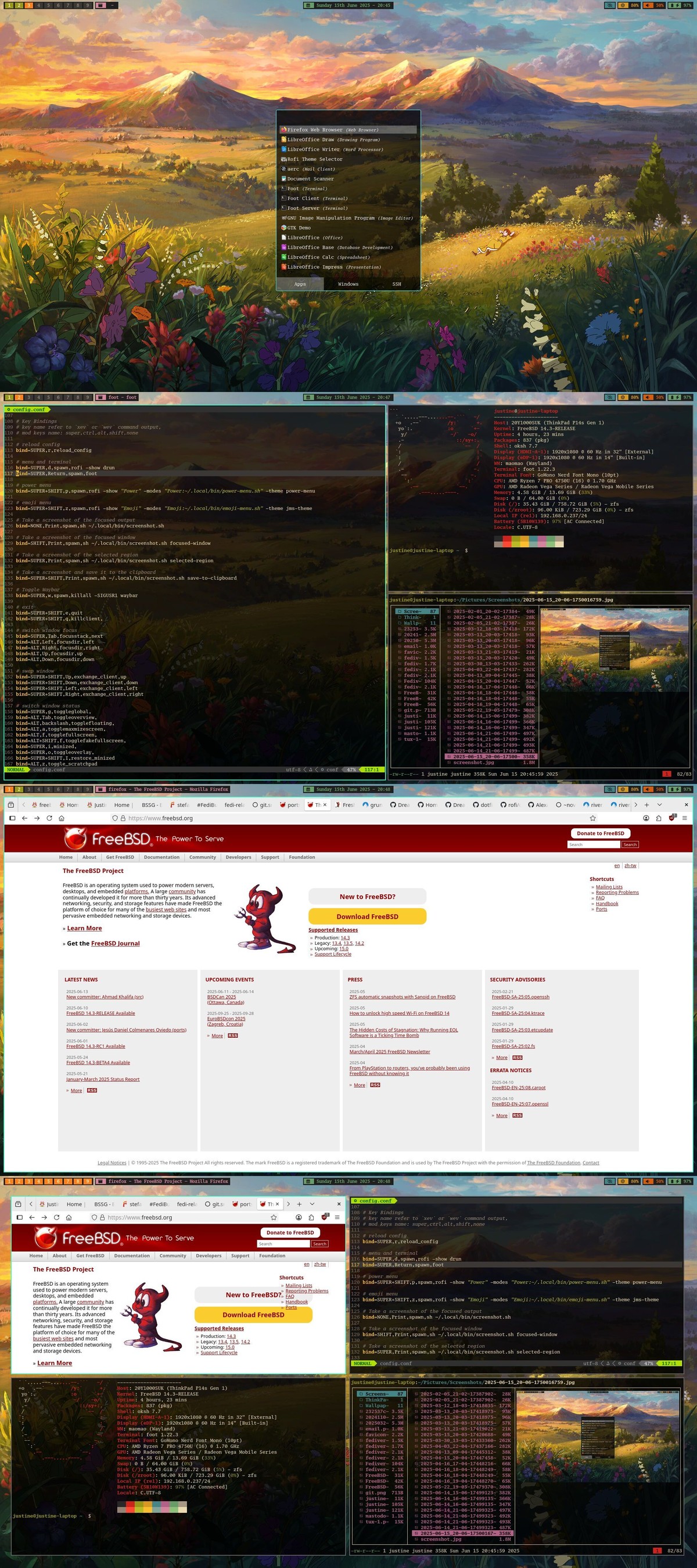Focus the FreeBSD search field in full-width Firefox
This screenshot has width=697, height=1568.
tap(594, 844)
